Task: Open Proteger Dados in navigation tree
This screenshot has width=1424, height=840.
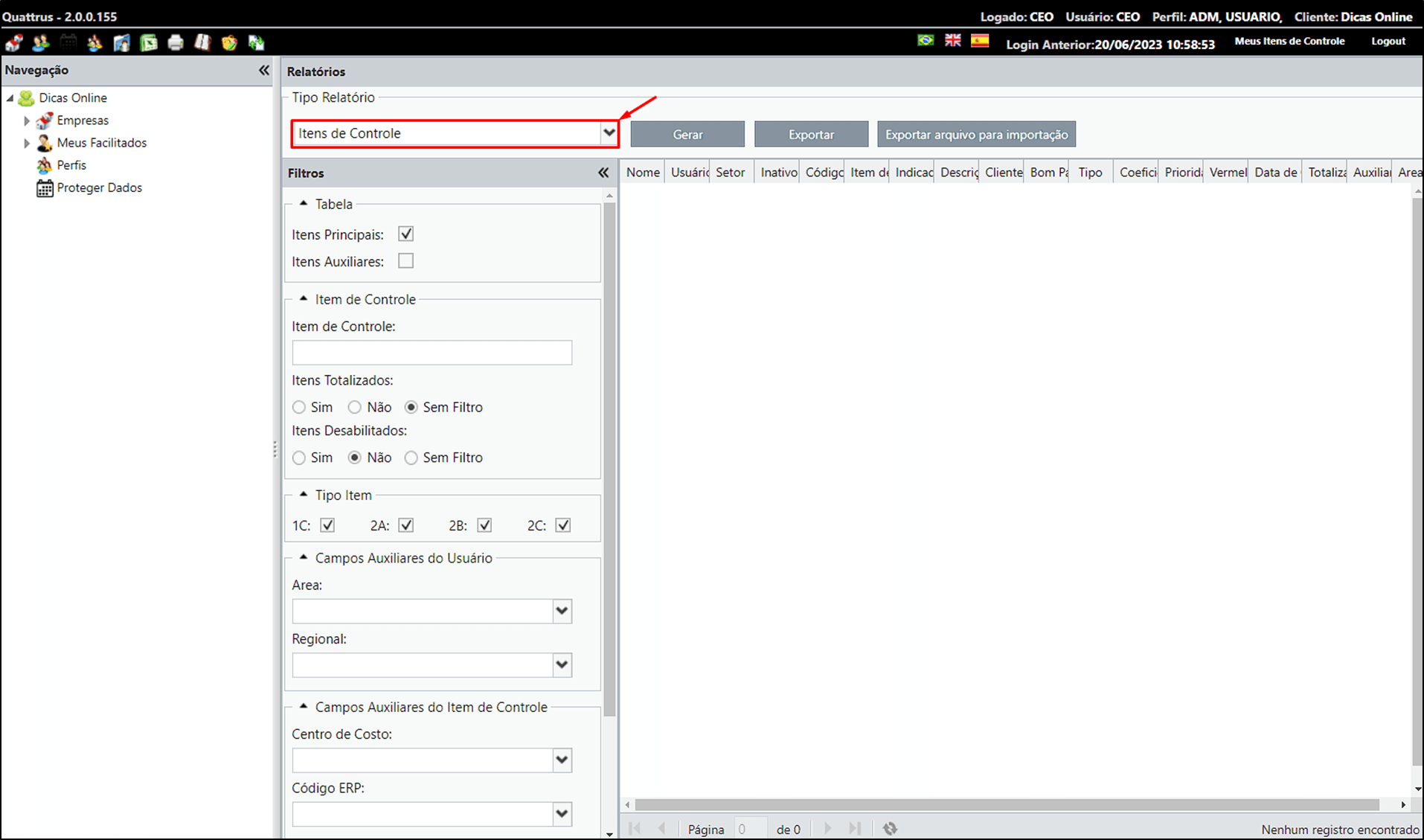Action: coord(100,187)
